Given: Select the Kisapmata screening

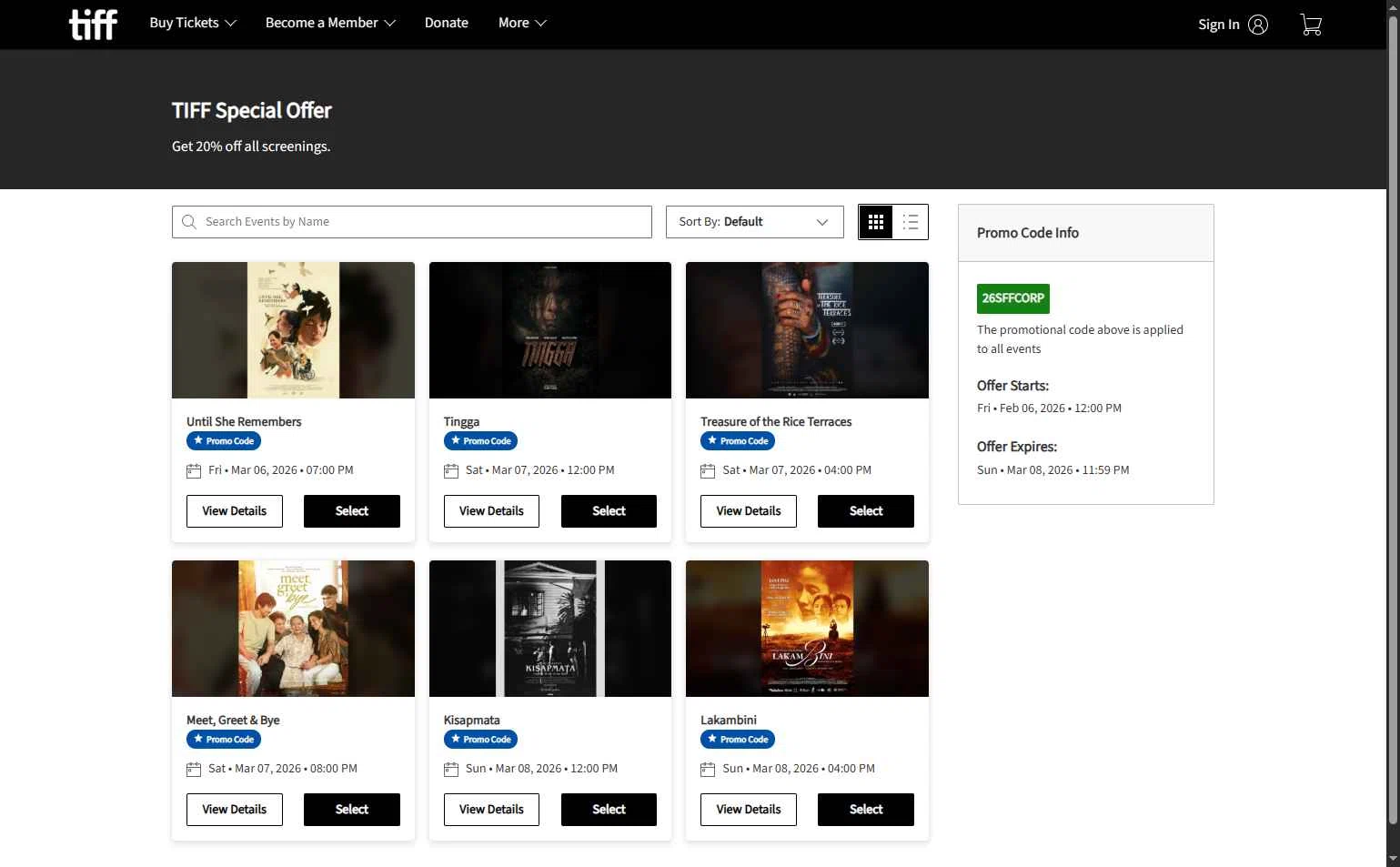Looking at the screenshot, I should click(x=609, y=810).
